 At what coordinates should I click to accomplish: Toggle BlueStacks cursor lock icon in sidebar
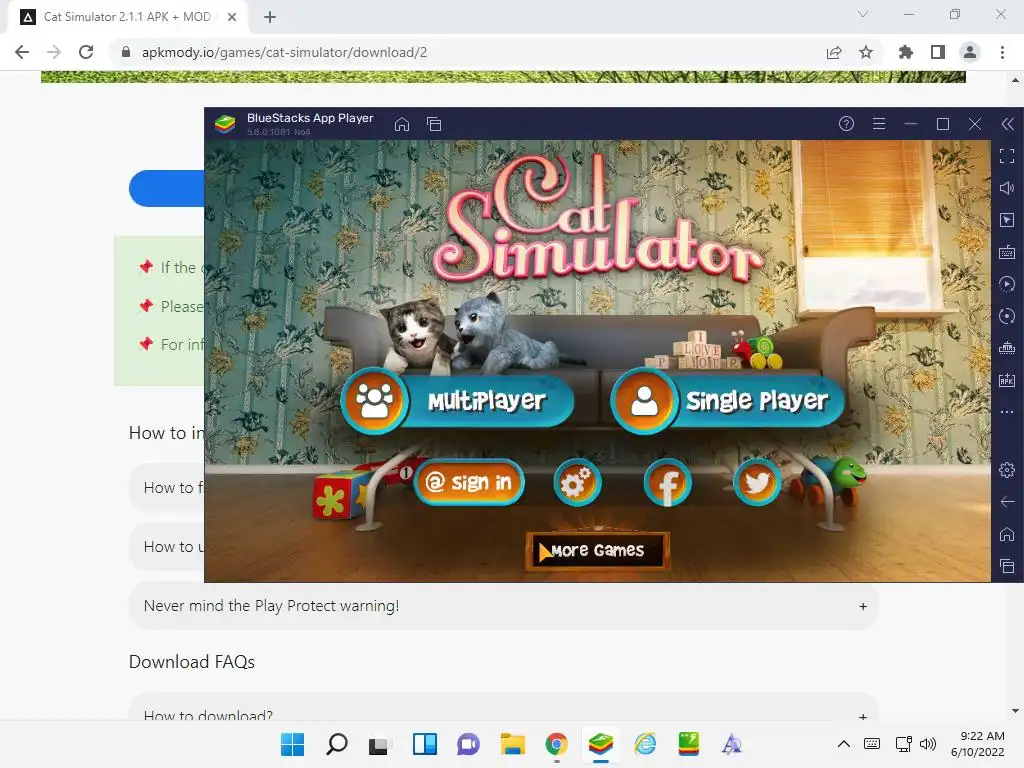point(1007,220)
